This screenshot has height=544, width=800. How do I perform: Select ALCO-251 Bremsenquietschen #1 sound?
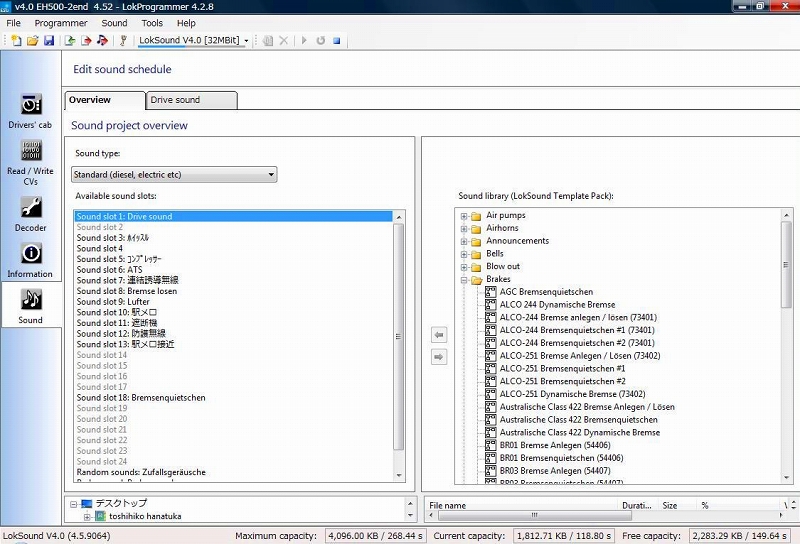pos(562,368)
